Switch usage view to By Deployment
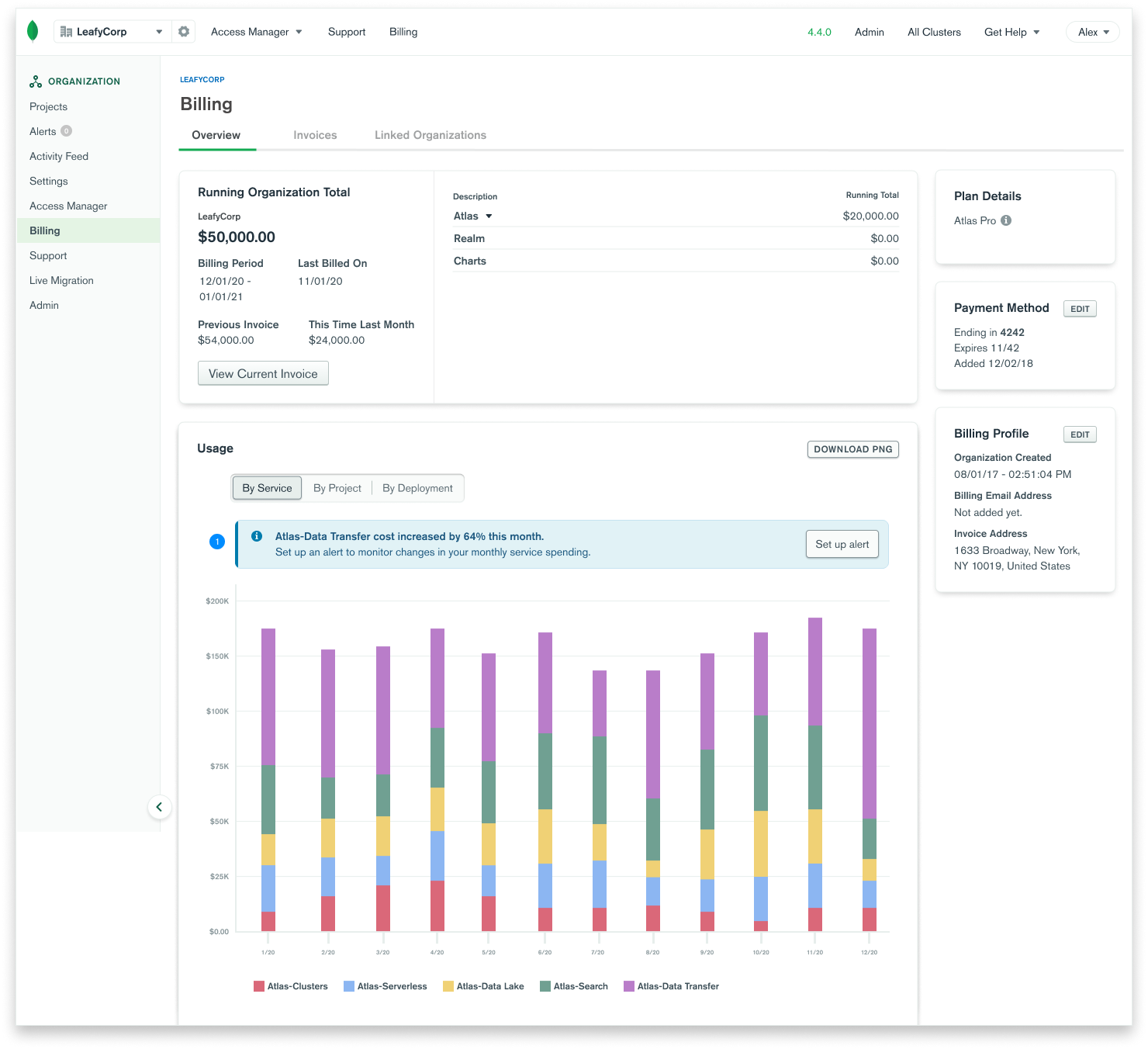 tap(417, 487)
